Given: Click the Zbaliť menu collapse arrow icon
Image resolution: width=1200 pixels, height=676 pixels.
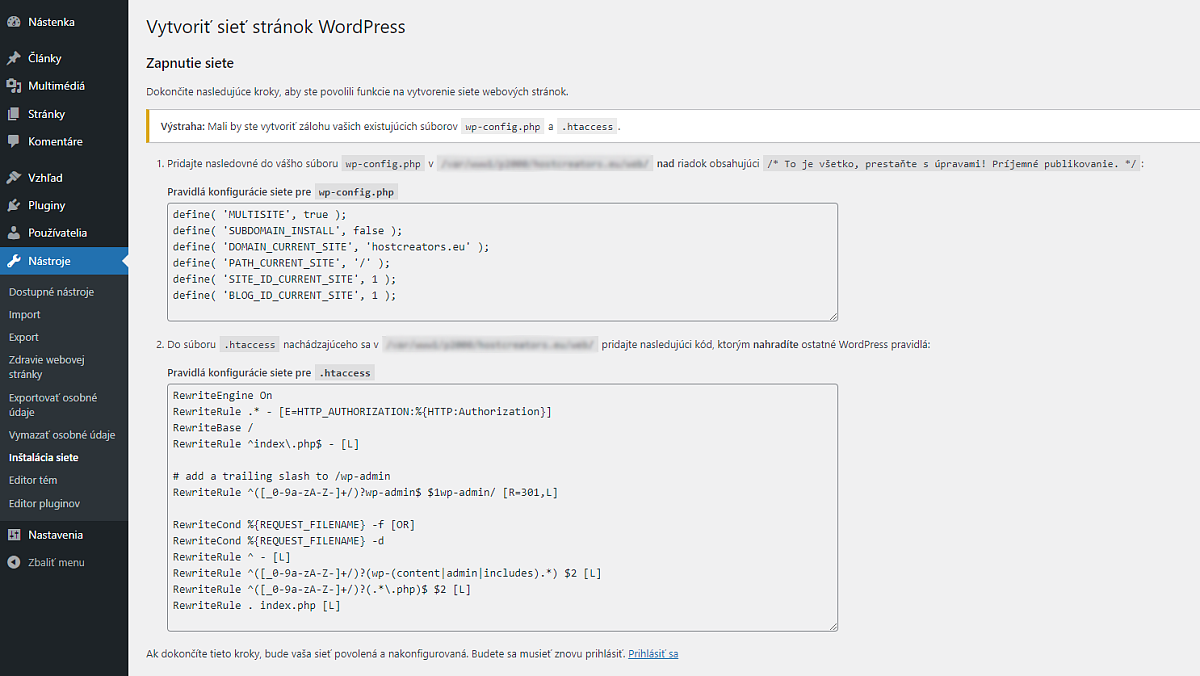Looking at the screenshot, I should click(14, 562).
